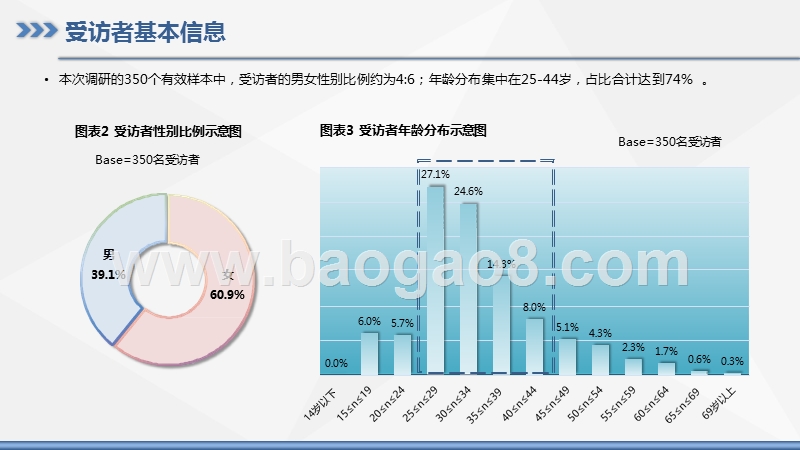This screenshot has height=450, width=800.
Task: Click the axis label 69岁以上
Action: (719, 404)
